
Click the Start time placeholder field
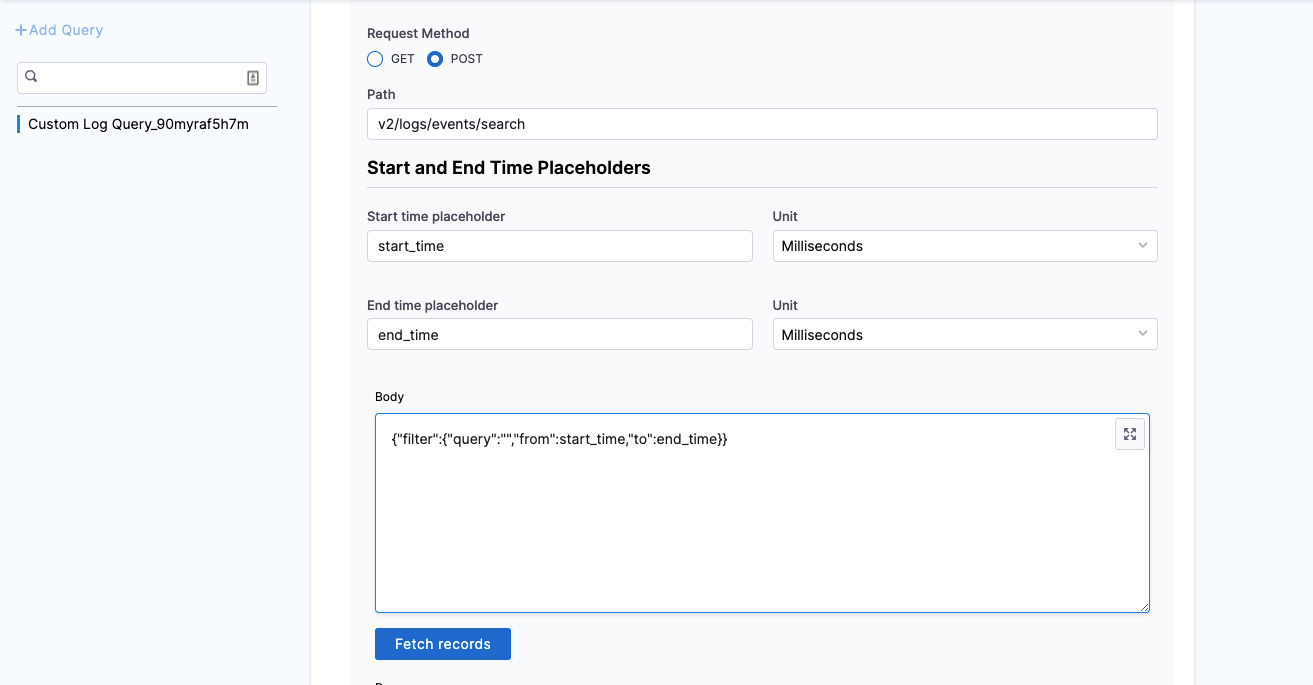tap(559, 246)
